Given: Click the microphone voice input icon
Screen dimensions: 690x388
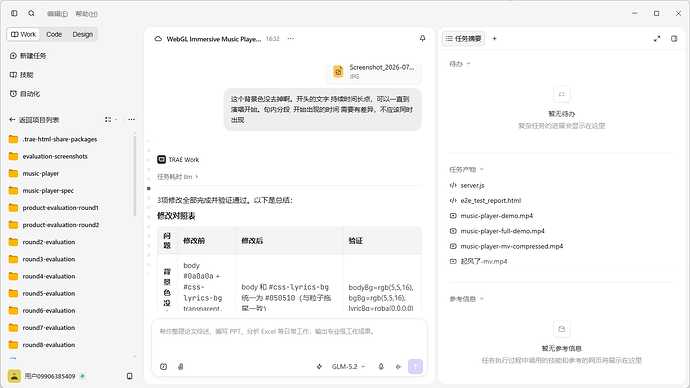Looking at the screenshot, I should pos(381,366).
